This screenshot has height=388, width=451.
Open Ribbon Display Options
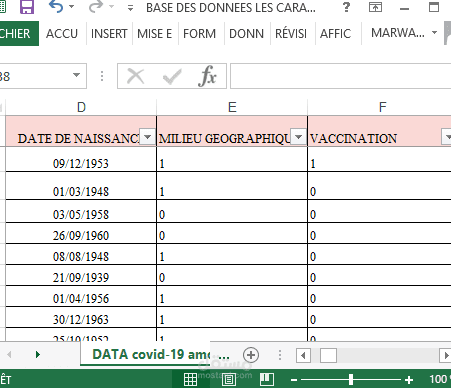(x=375, y=7)
